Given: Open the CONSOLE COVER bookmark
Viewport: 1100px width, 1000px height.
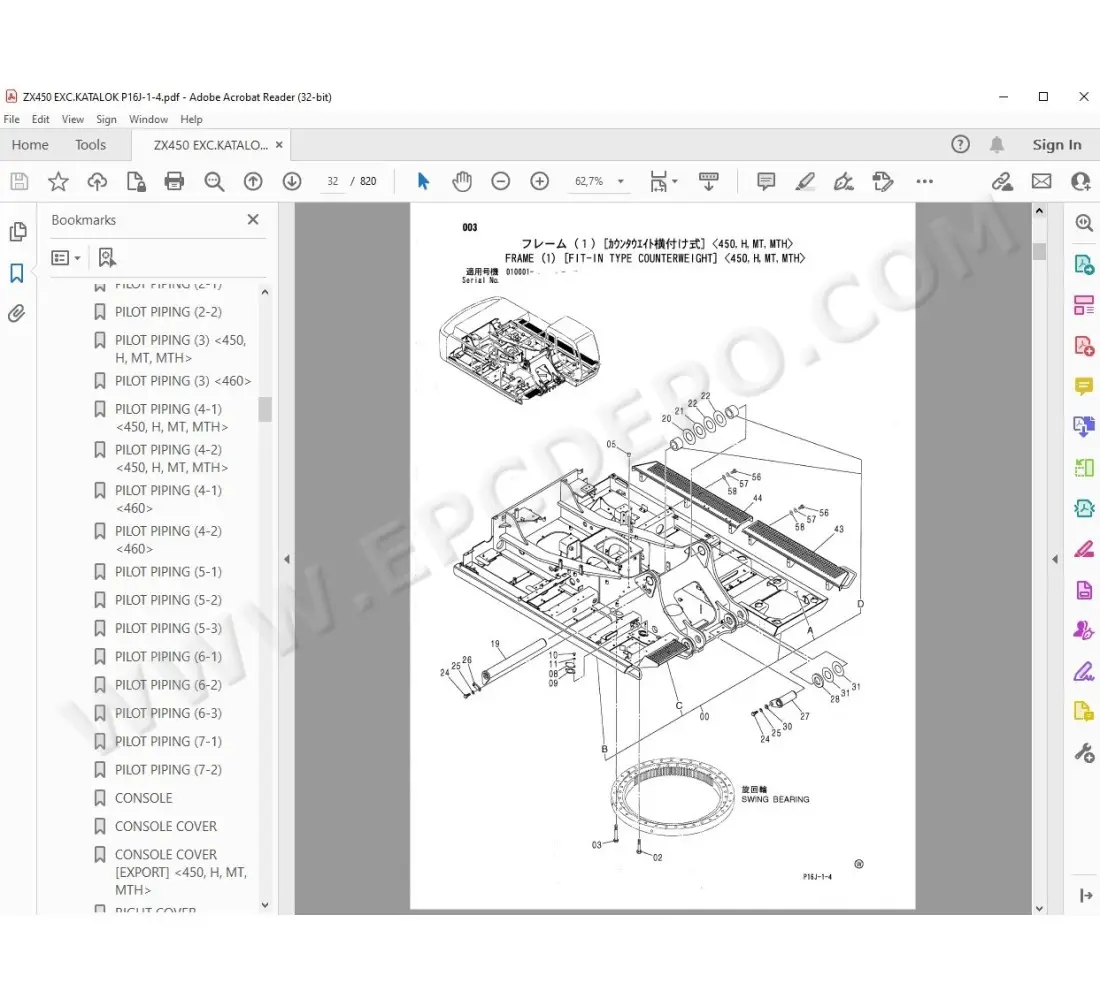Looking at the screenshot, I should 166,827.
